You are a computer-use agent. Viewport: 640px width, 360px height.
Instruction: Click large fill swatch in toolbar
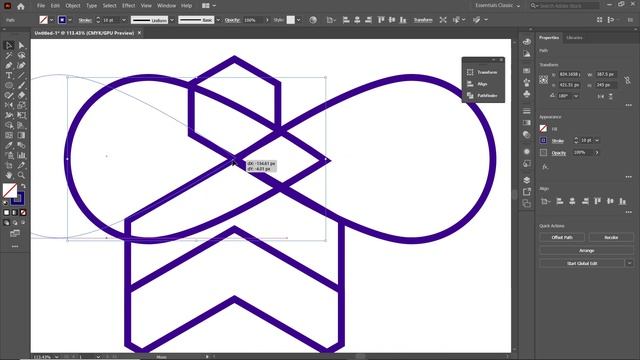[10, 190]
